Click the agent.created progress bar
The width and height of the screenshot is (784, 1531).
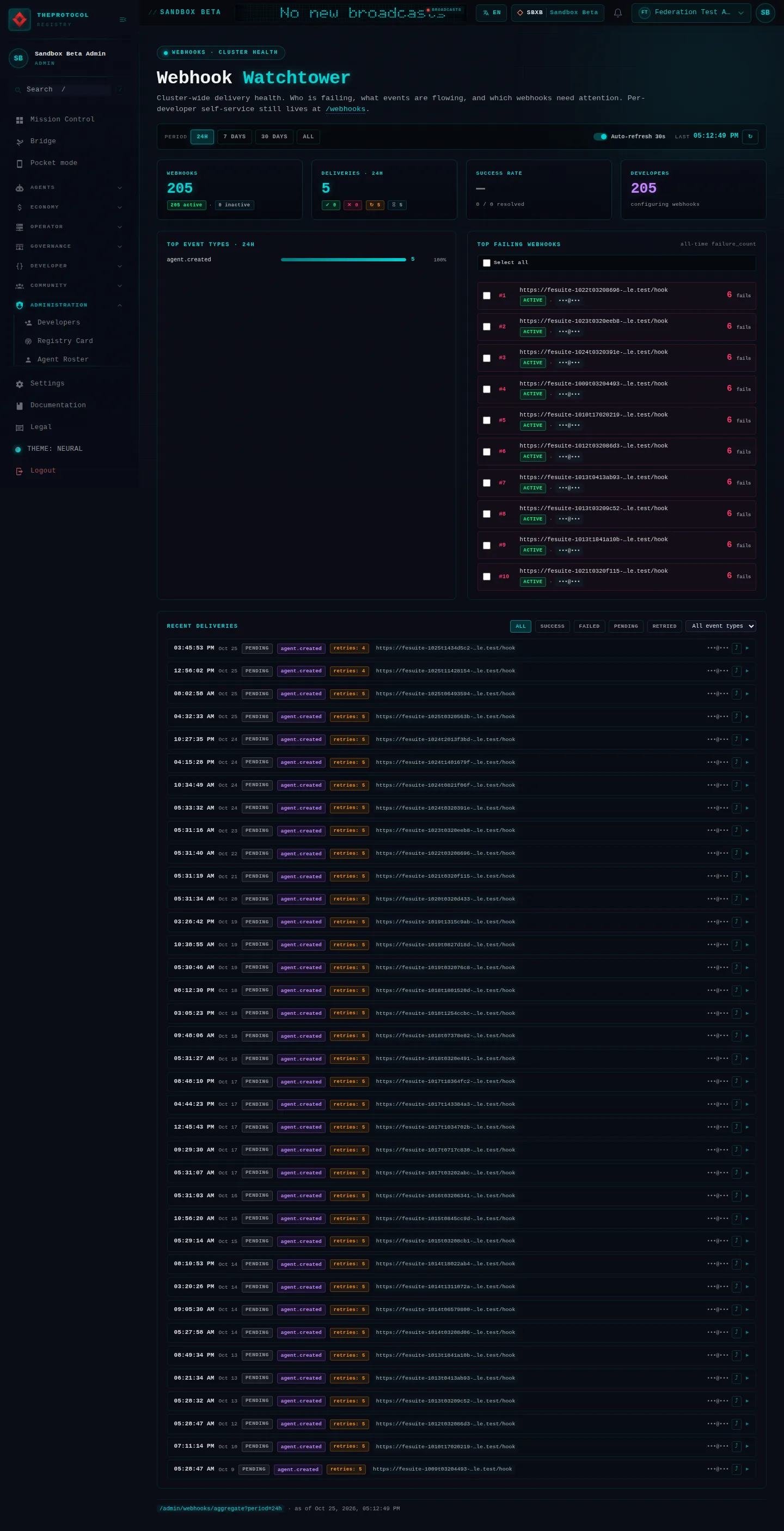tap(343, 260)
